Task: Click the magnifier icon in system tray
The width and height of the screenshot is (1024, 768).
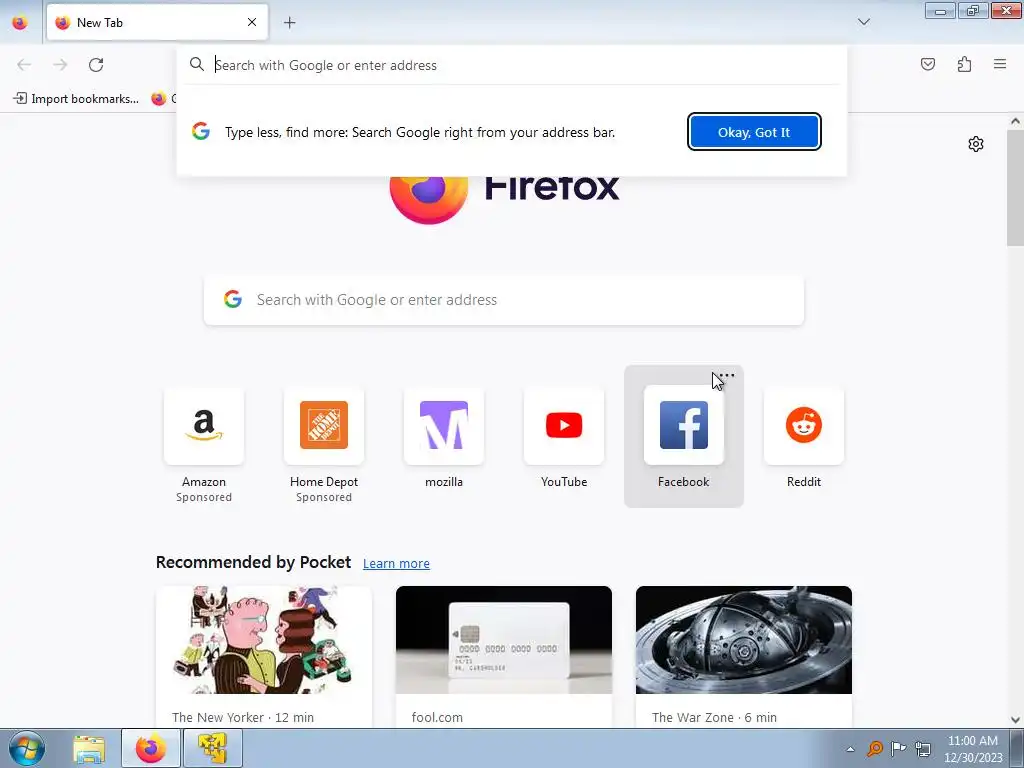Action: (x=874, y=748)
